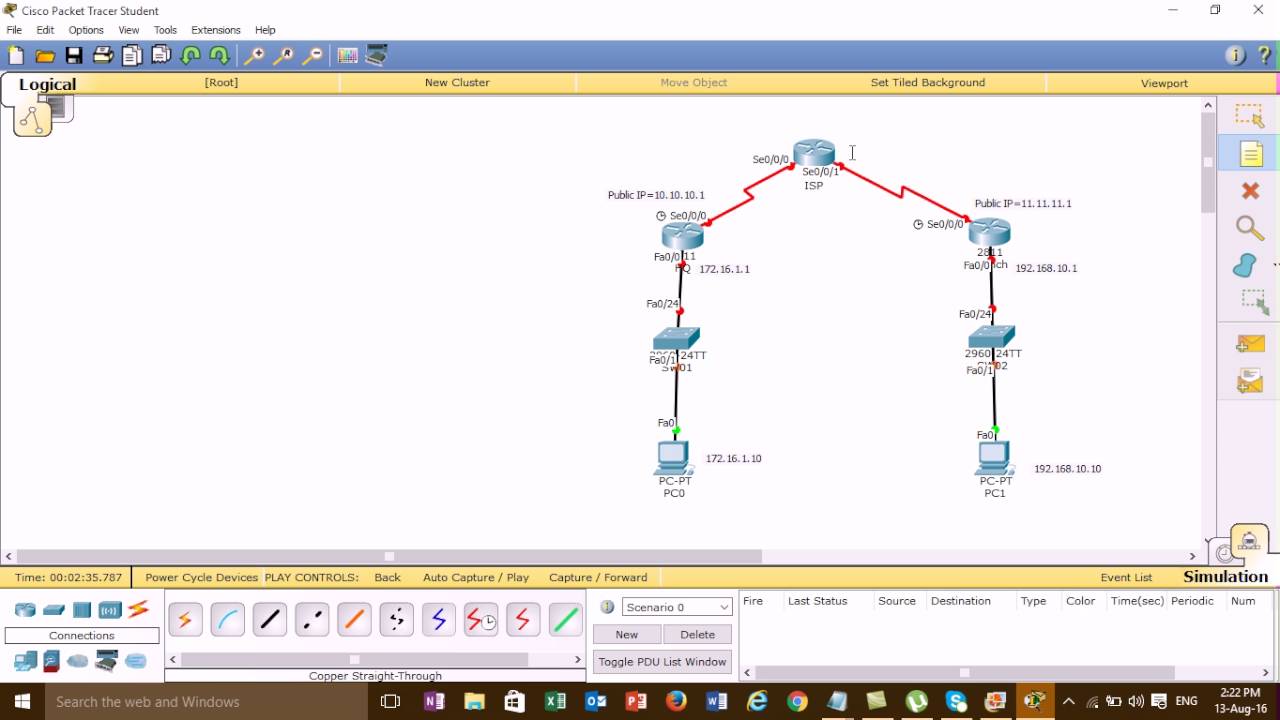Zoom out using the minus magnifier icon
1280x720 pixels.
click(313, 56)
